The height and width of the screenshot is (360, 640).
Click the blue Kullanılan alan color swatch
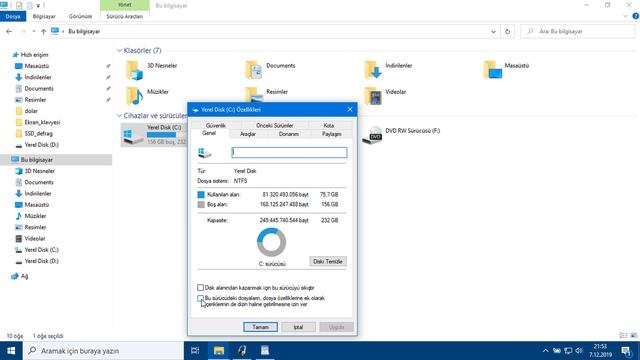pos(201,195)
